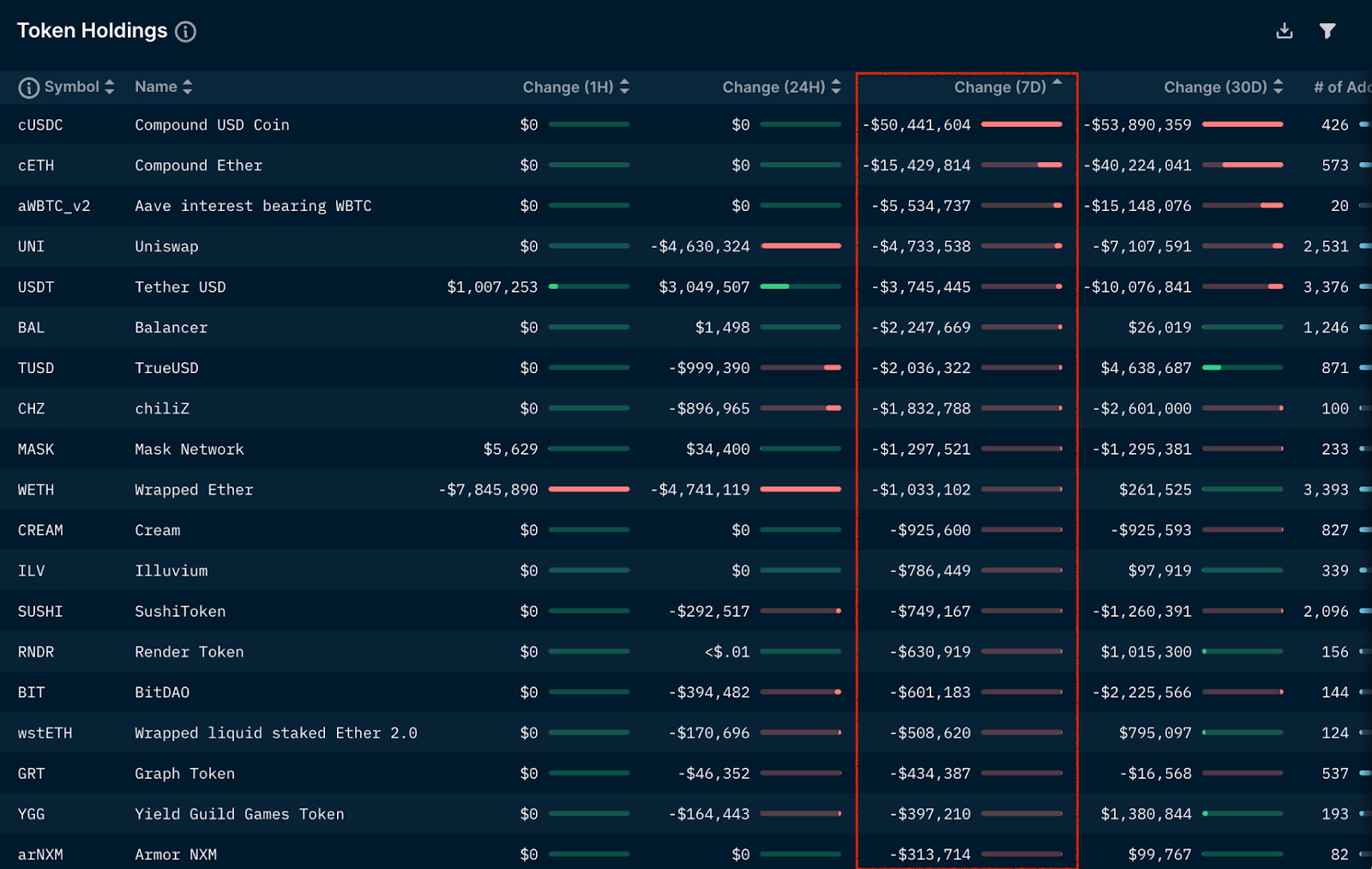Click the -$50,441,604 7D change value
1372x869 pixels.
pos(917,125)
